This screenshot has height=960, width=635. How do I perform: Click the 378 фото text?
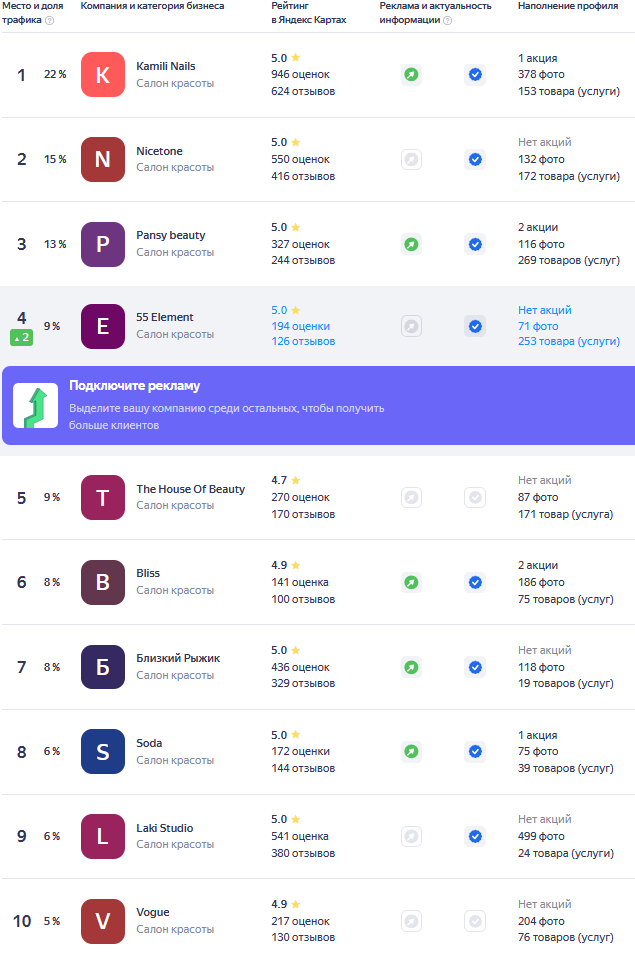(x=541, y=75)
